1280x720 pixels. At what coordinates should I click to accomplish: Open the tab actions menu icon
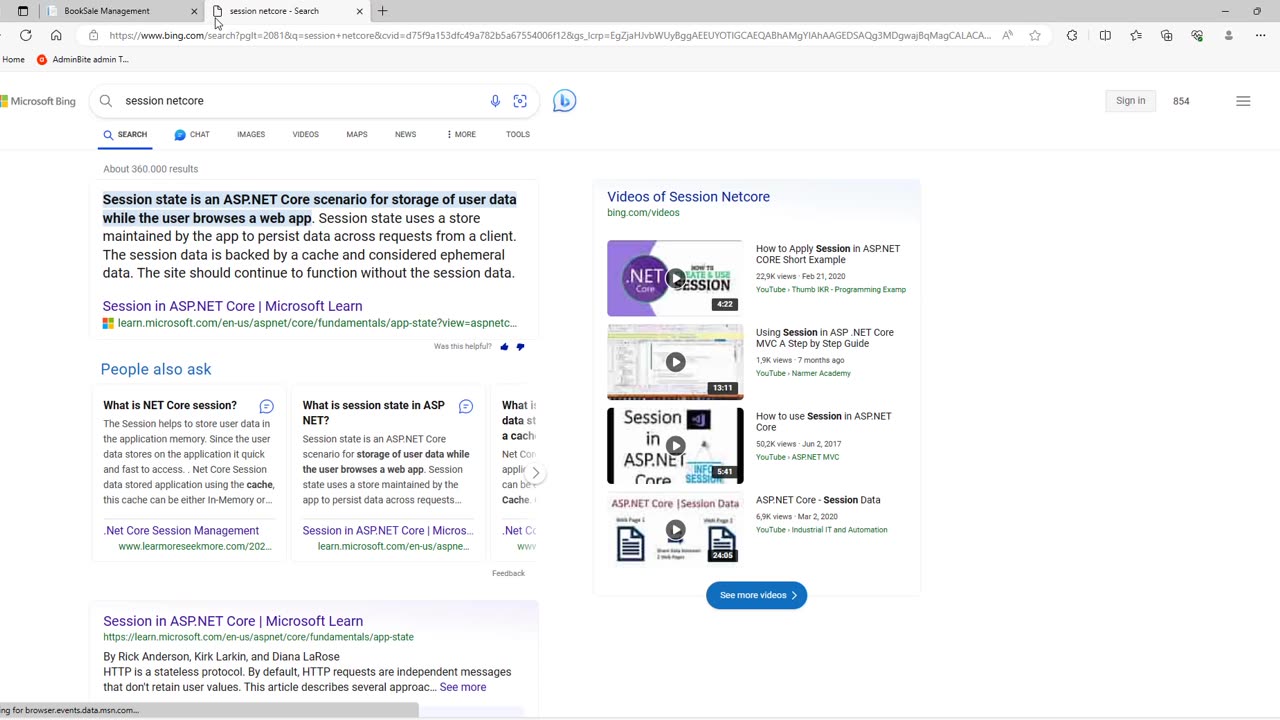23,11
